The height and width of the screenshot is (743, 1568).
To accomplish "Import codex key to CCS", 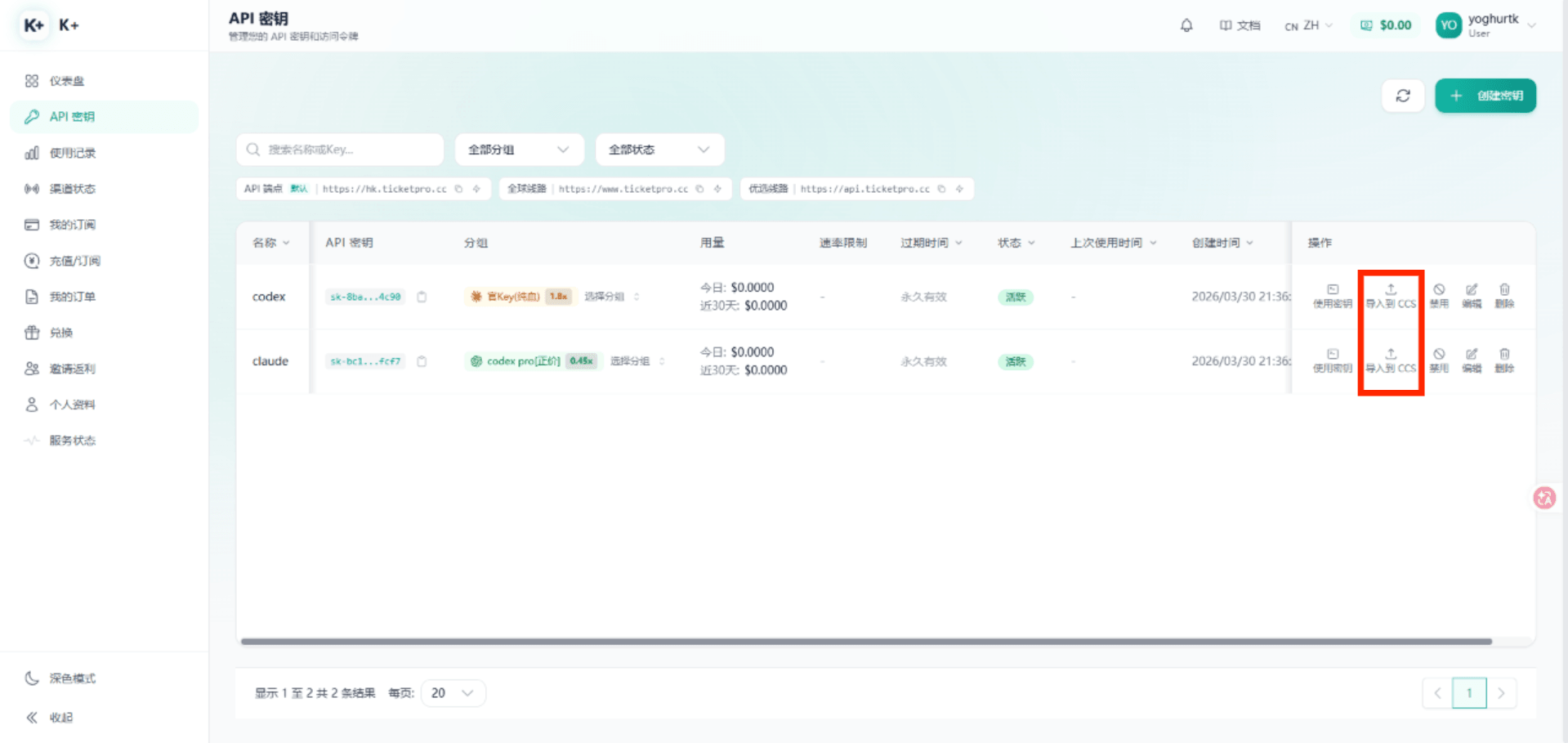I will tap(1391, 296).
